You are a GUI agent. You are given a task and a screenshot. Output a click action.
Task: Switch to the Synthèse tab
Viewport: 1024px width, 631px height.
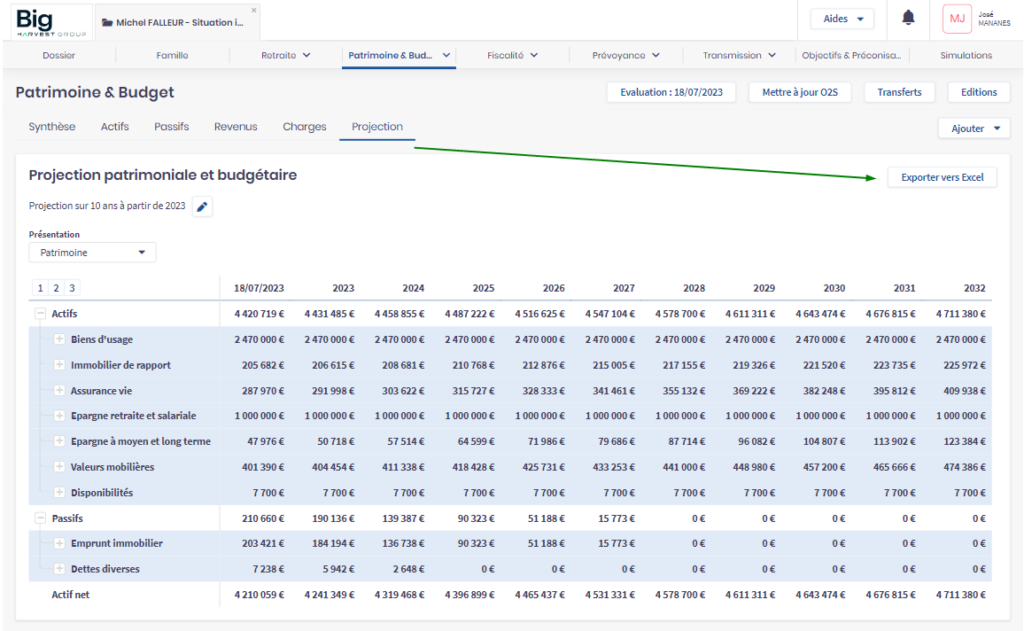(x=52, y=127)
